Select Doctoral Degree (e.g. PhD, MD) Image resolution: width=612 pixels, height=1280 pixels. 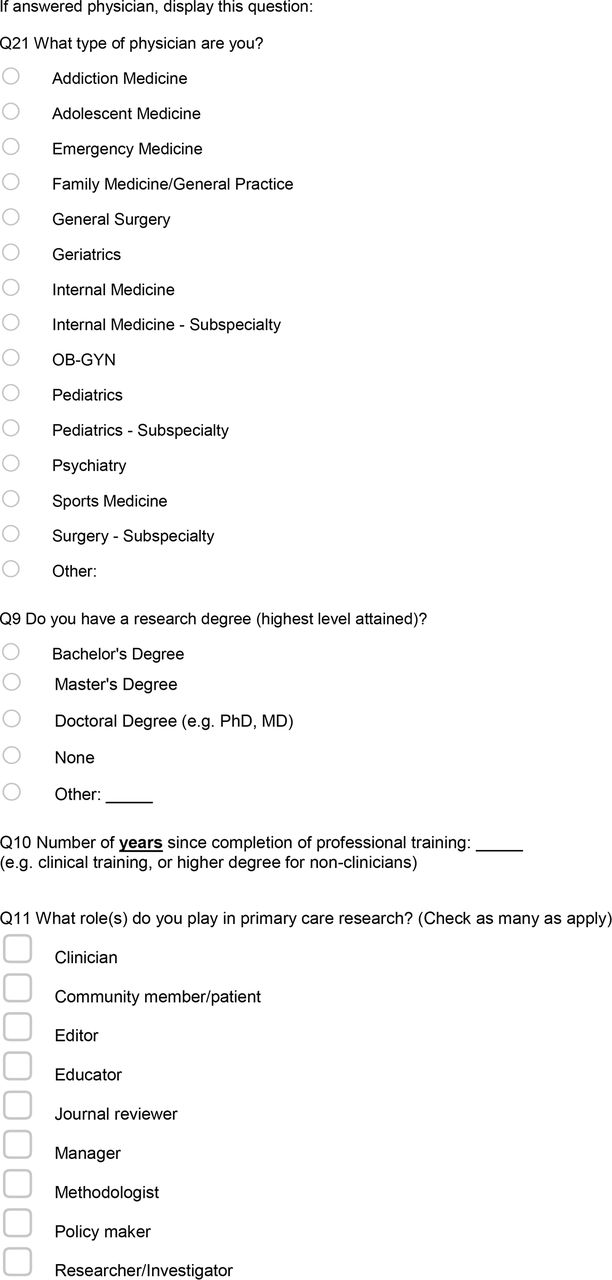[11, 718]
